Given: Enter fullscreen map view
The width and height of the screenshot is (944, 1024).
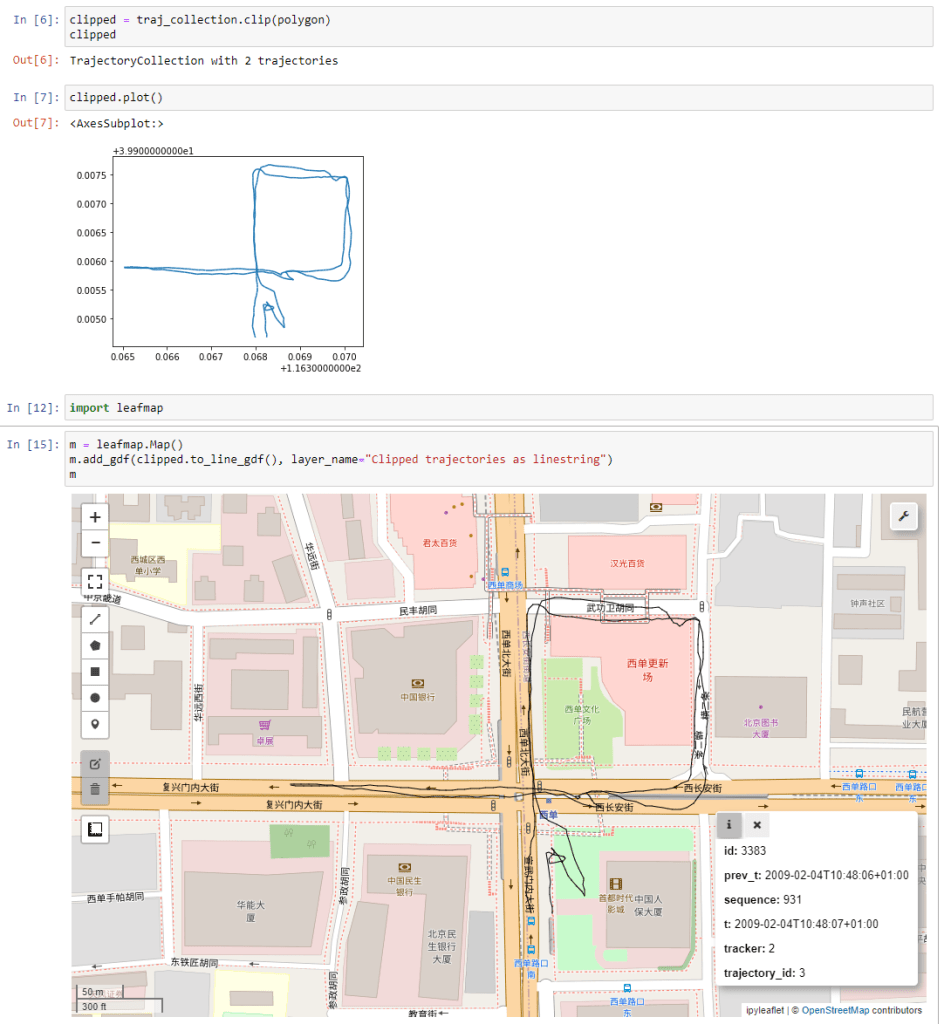Looking at the screenshot, I should tap(95, 581).
